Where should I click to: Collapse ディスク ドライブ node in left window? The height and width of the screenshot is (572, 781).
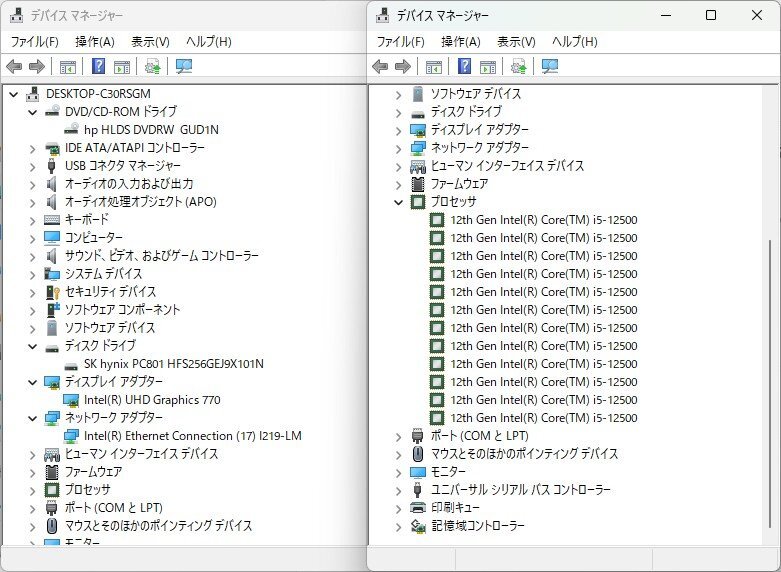click(33, 346)
